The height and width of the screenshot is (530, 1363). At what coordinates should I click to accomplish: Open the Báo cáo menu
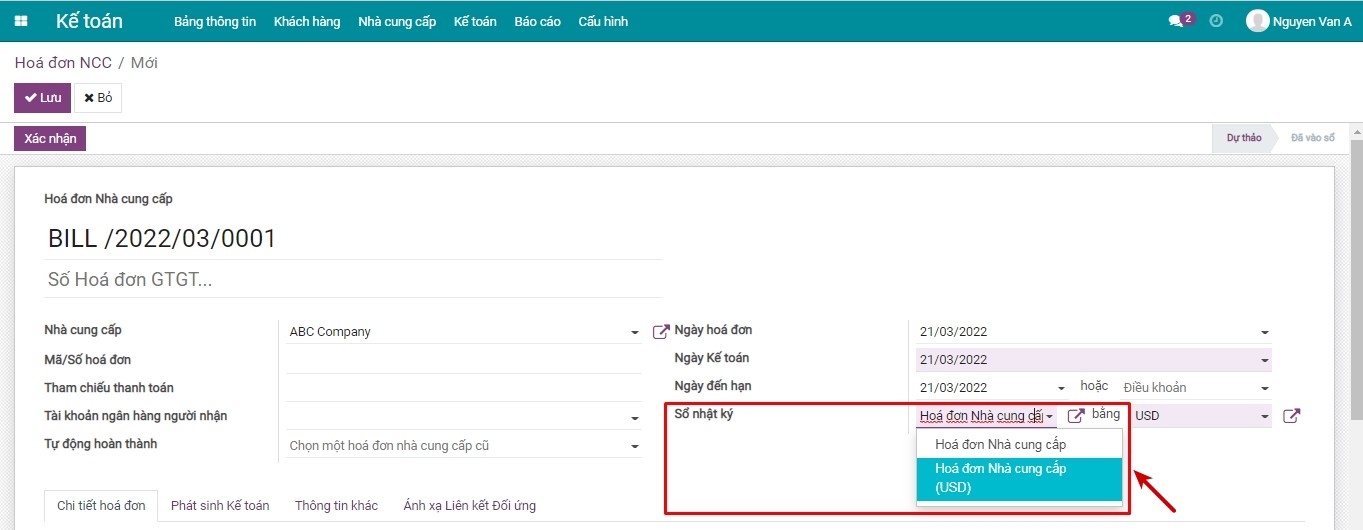537,21
